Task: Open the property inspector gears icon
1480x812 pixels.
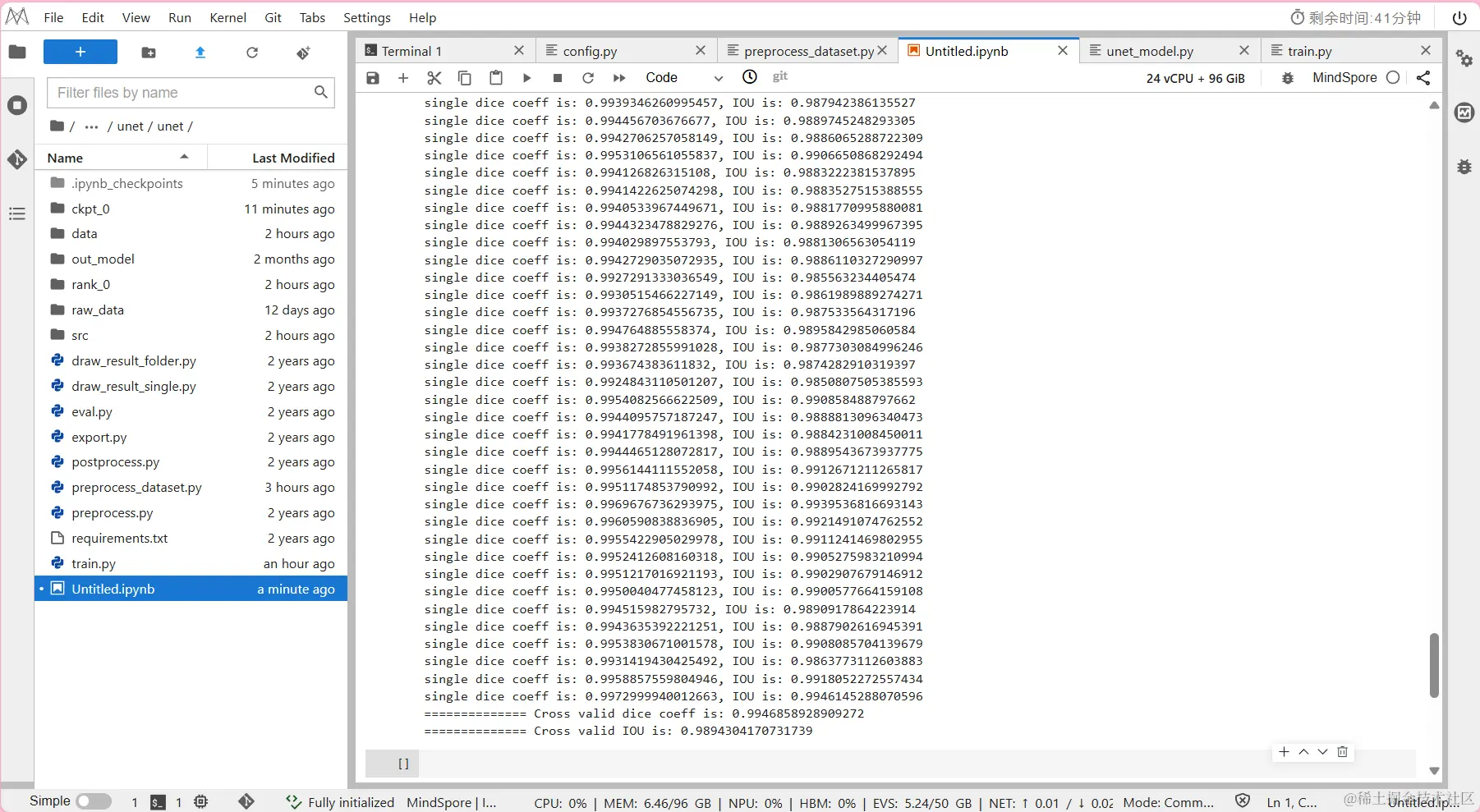Action: point(1464,58)
